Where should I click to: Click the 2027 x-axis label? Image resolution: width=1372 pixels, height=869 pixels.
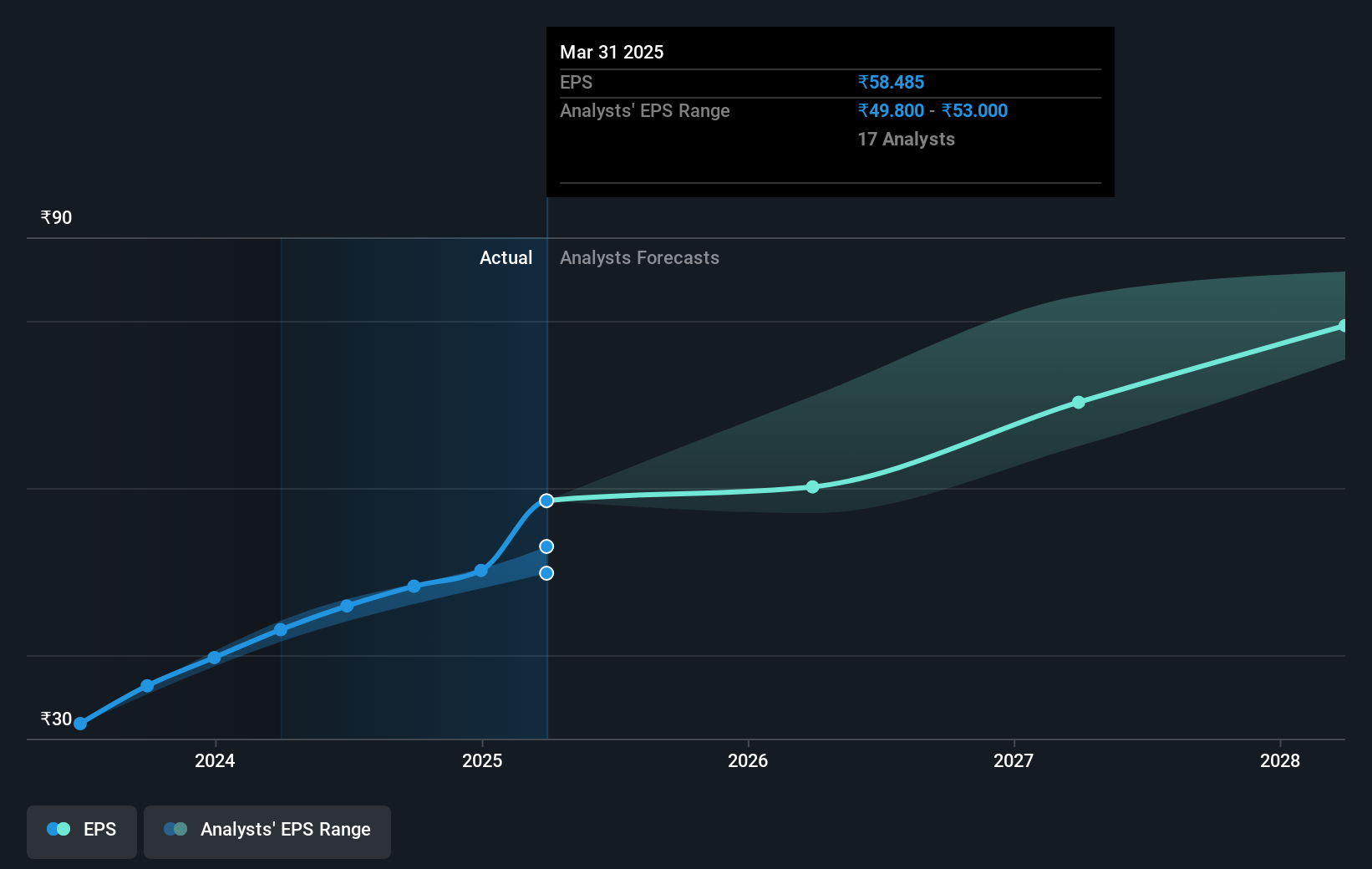[1014, 760]
